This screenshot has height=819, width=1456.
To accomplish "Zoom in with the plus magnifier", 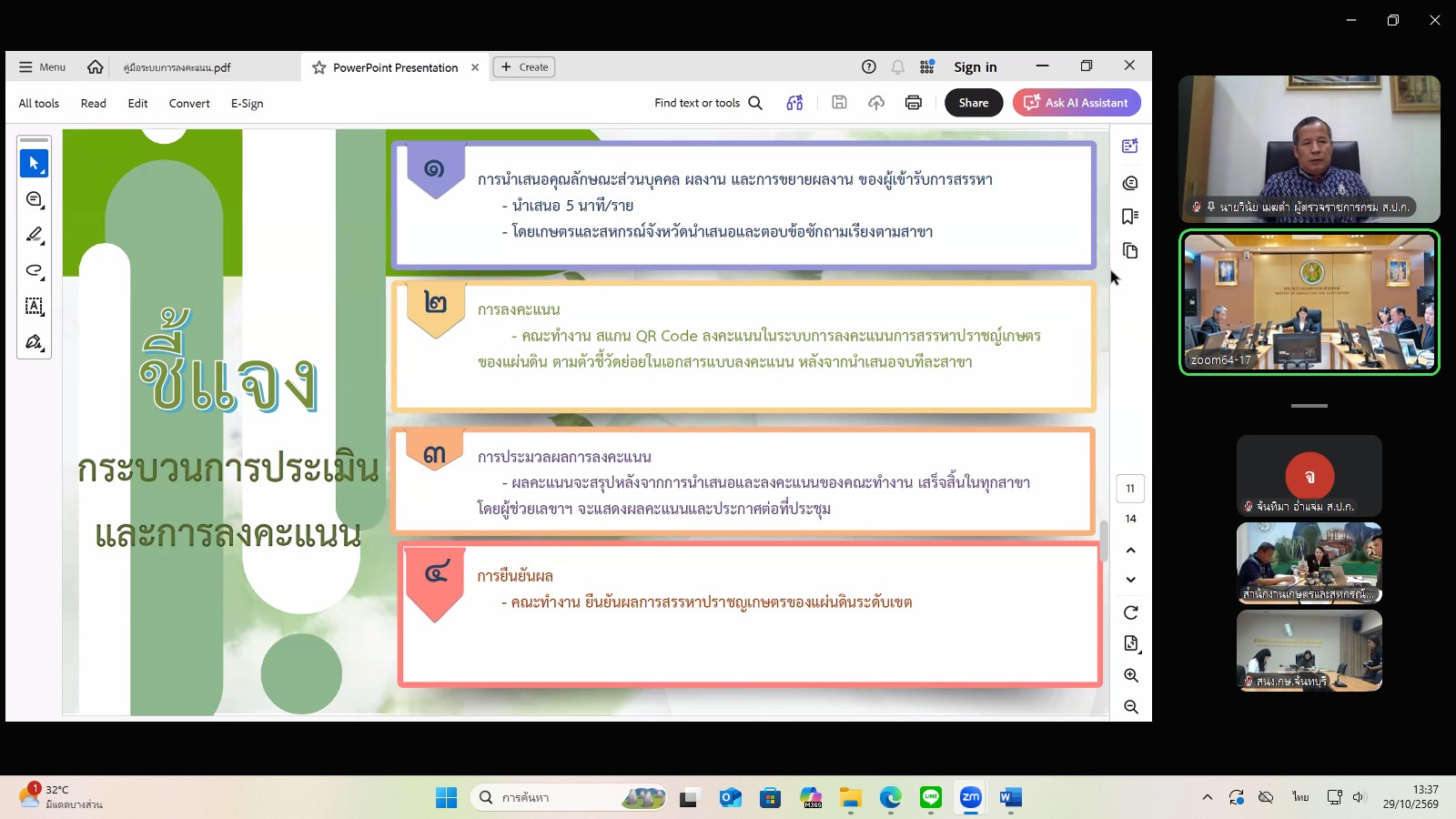I will 1131,675.
